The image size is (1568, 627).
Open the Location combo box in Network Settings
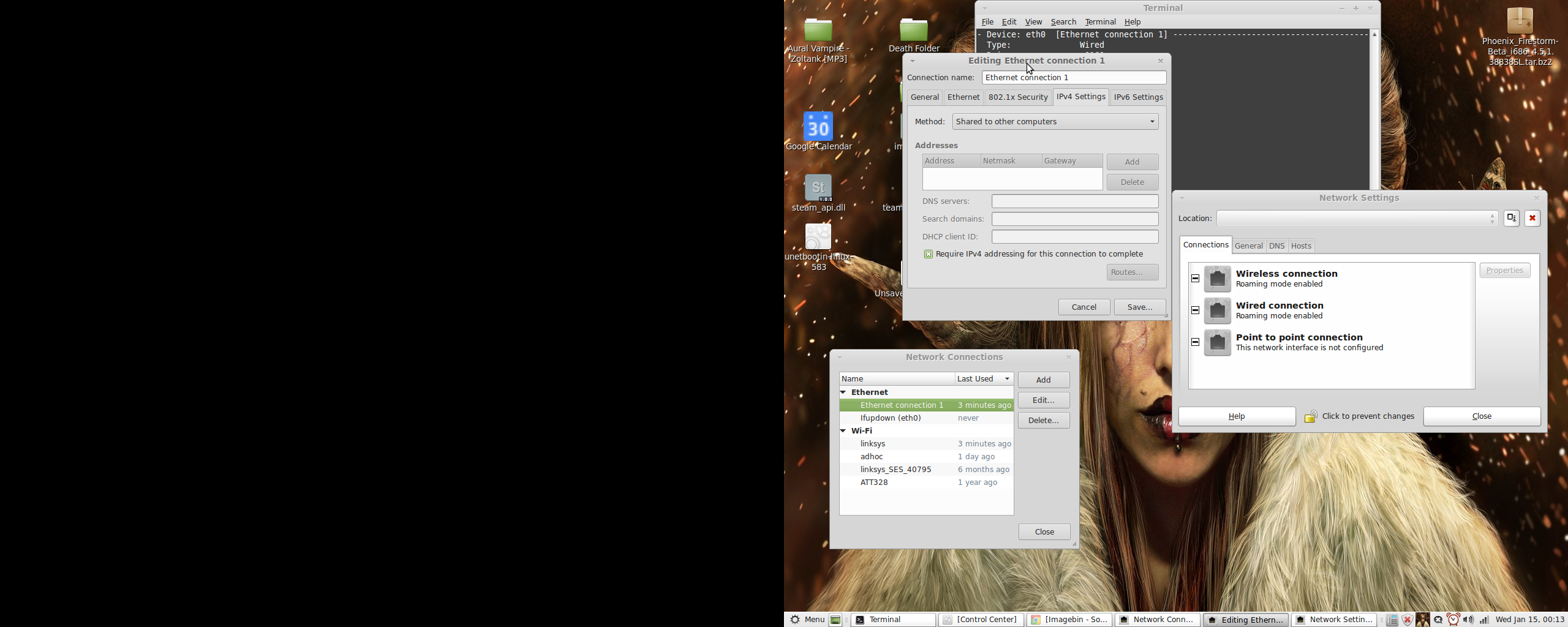click(x=1357, y=219)
